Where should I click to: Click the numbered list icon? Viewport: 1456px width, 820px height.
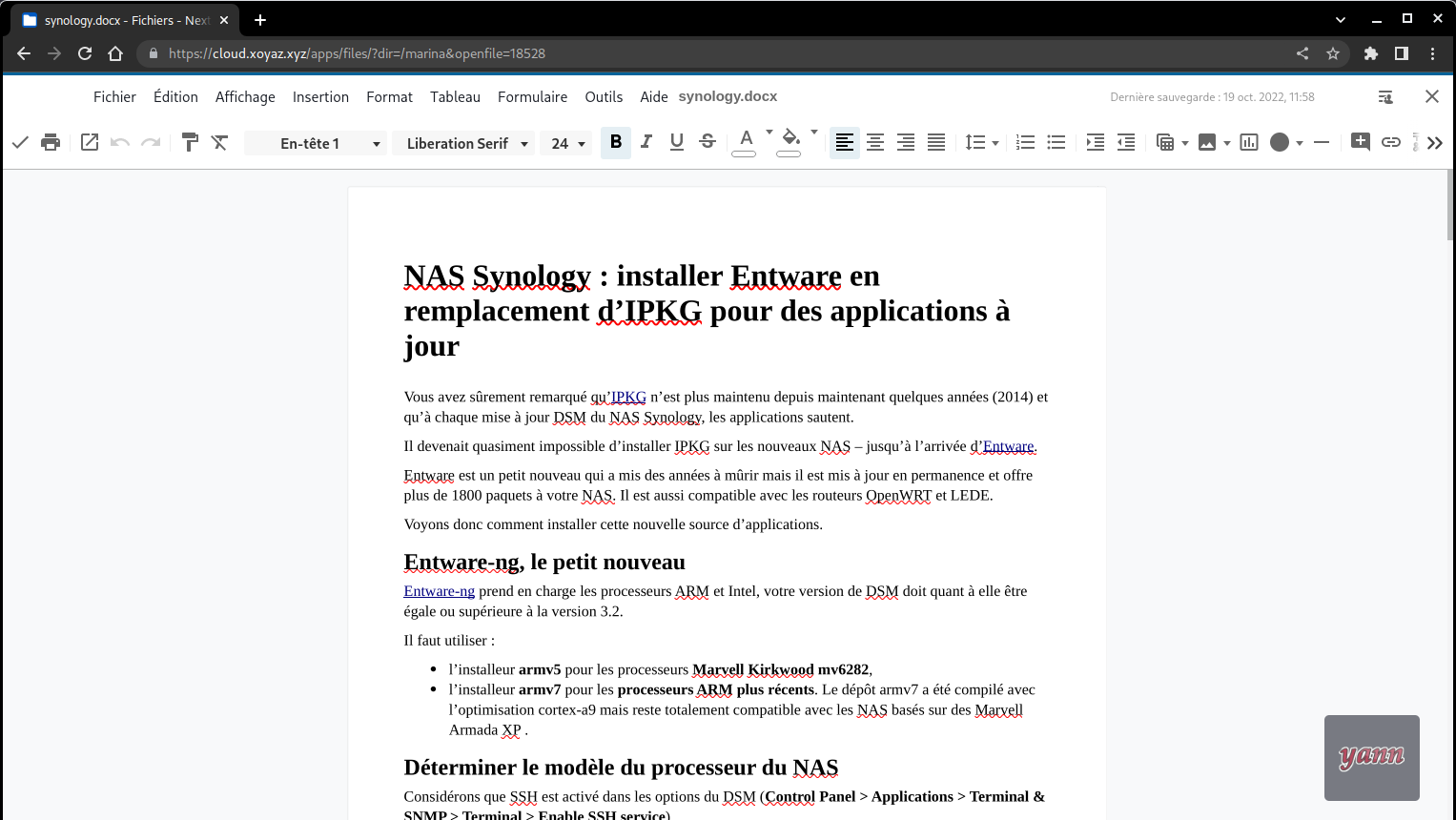pyautogui.click(x=1026, y=143)
